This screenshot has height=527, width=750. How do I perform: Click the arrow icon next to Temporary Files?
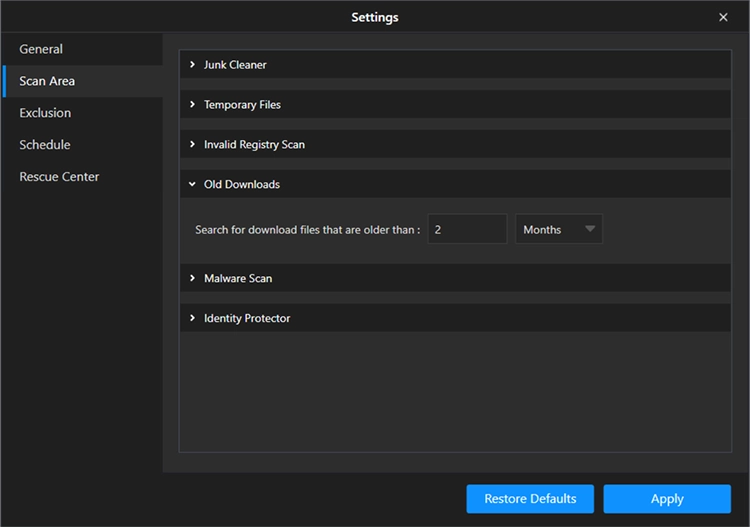(x=192, y=105)
